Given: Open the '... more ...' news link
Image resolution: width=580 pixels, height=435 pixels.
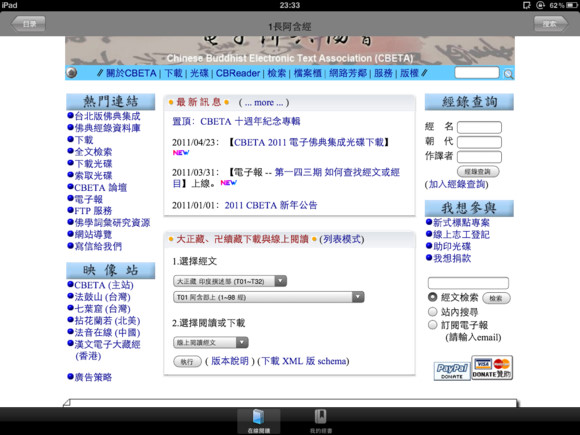Looking at the screenshot, I should [x=264, y=102].
